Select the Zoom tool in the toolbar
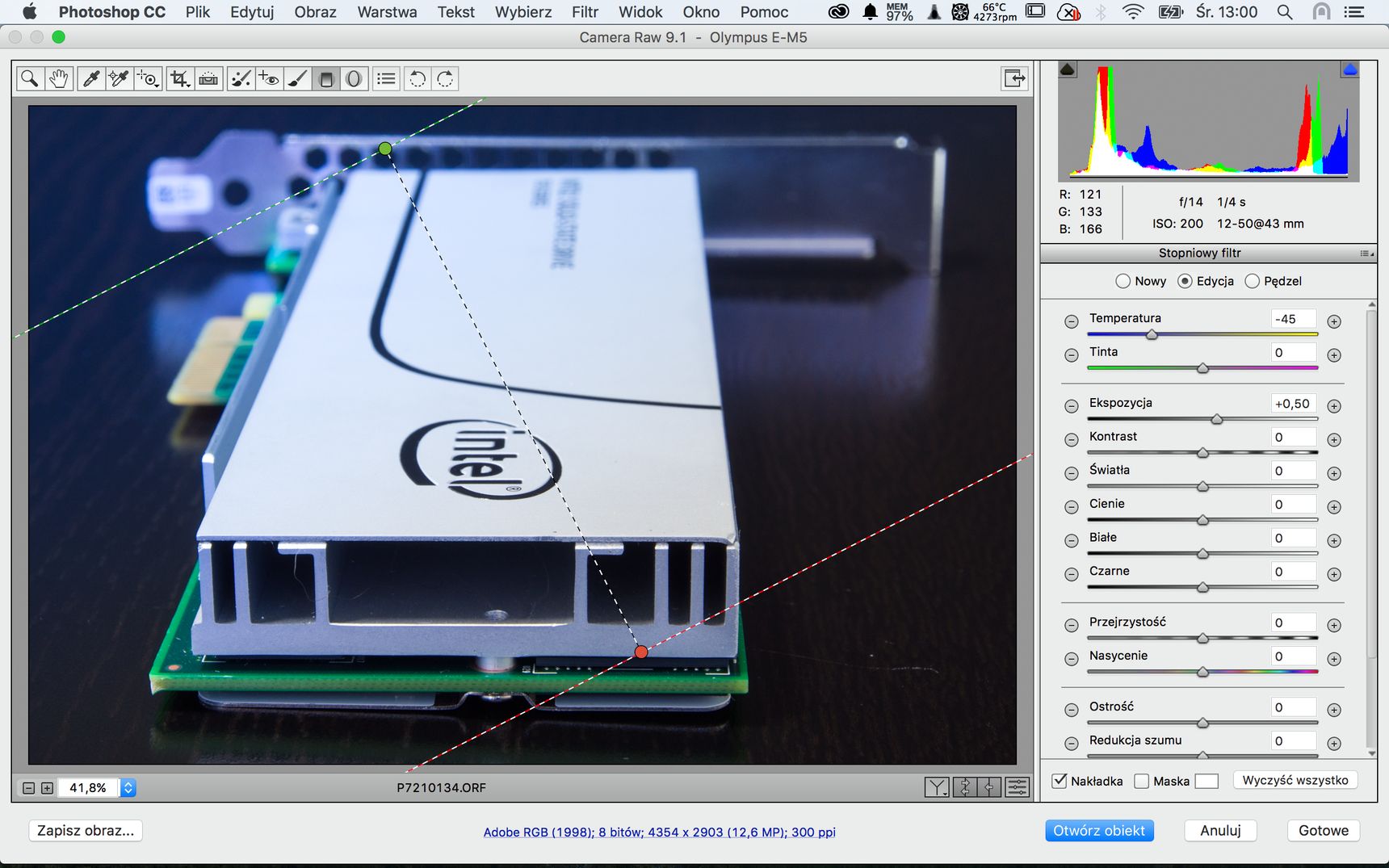 pos(30,78)
